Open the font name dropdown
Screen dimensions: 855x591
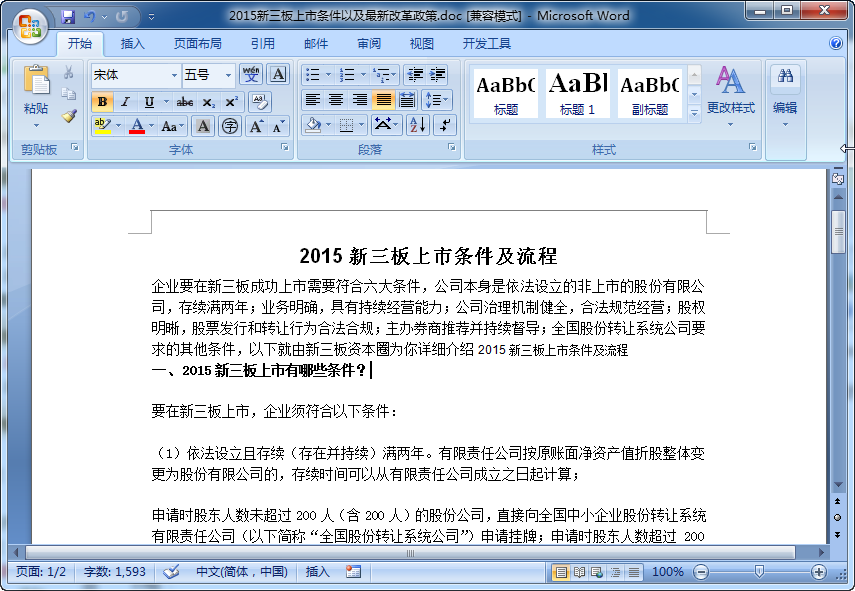[174, 74]
